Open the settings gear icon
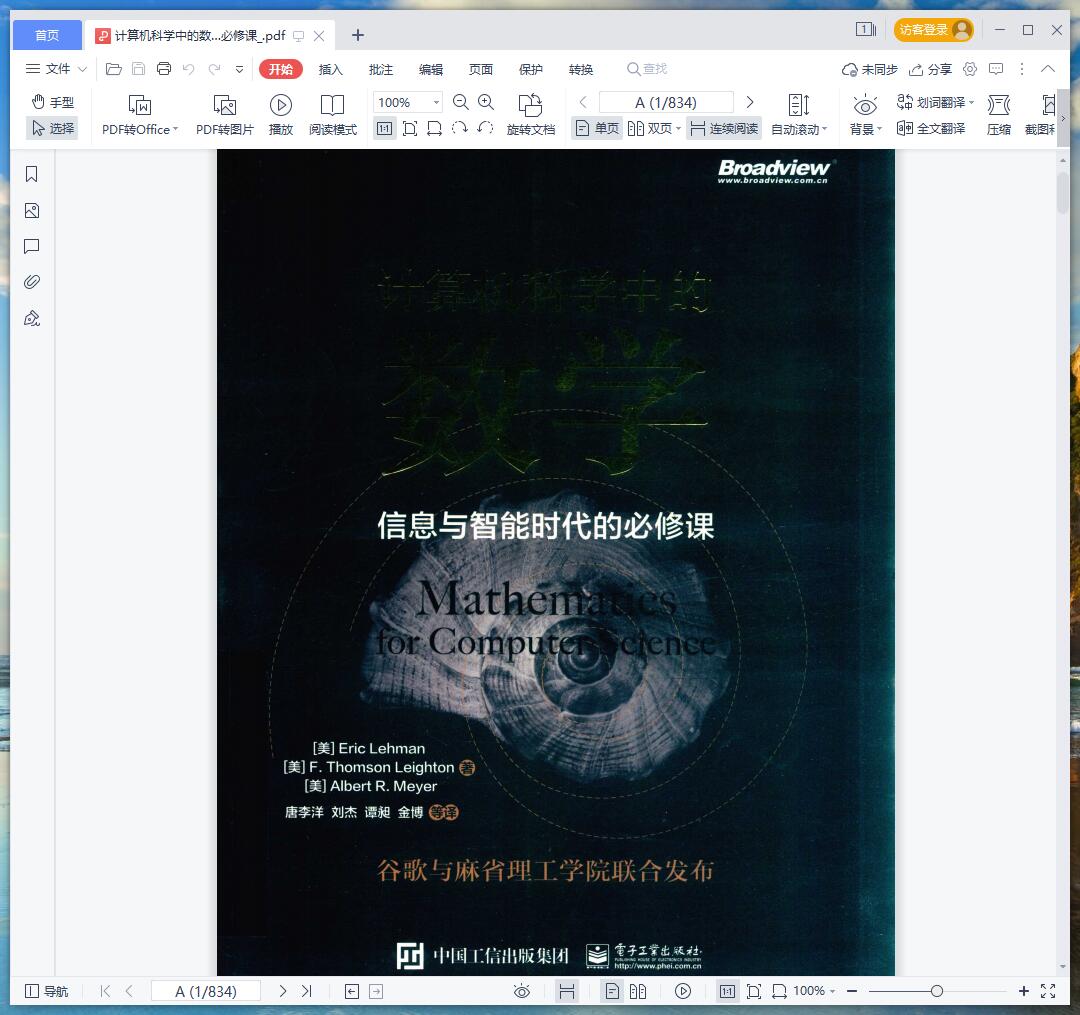The image size is (1080, 1015). [x=970, y=69]
